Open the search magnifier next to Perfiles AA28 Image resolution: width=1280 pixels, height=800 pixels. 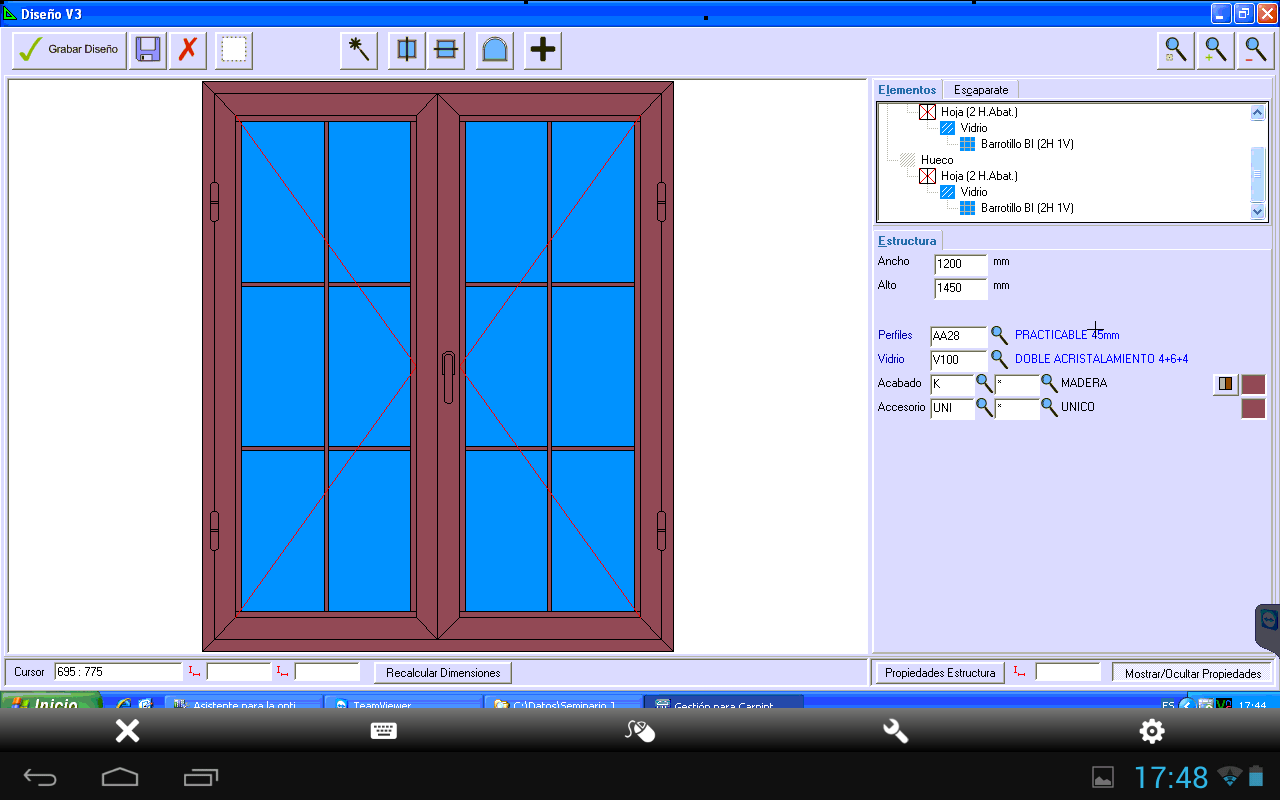tap(999, 335)
